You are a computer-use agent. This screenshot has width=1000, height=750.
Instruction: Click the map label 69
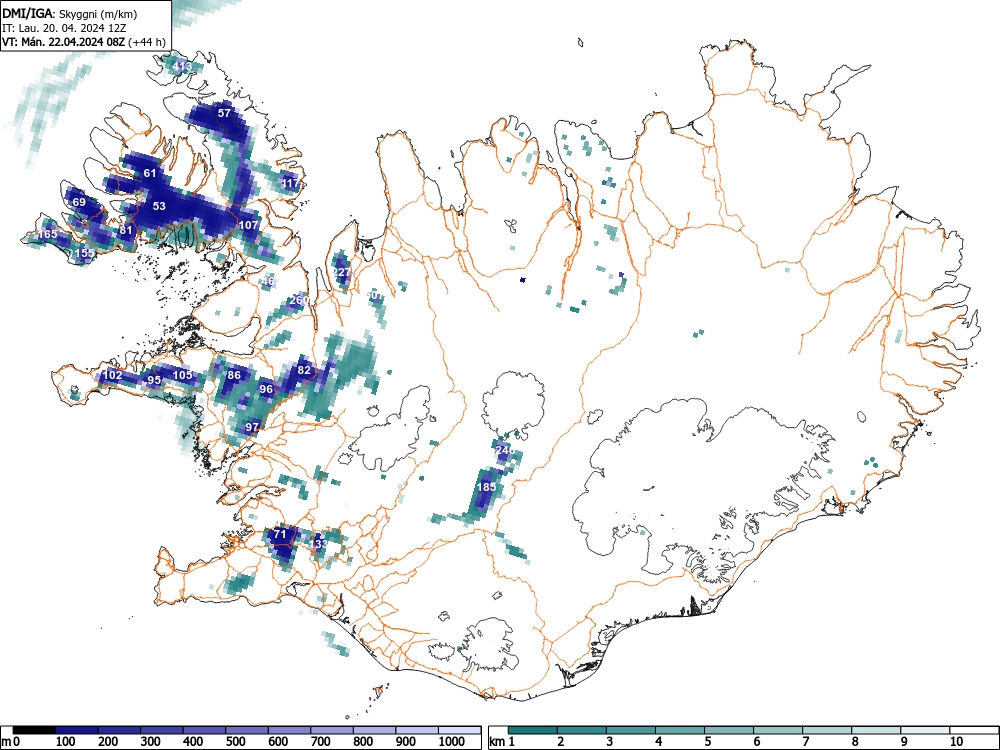[x=79, y=202]
